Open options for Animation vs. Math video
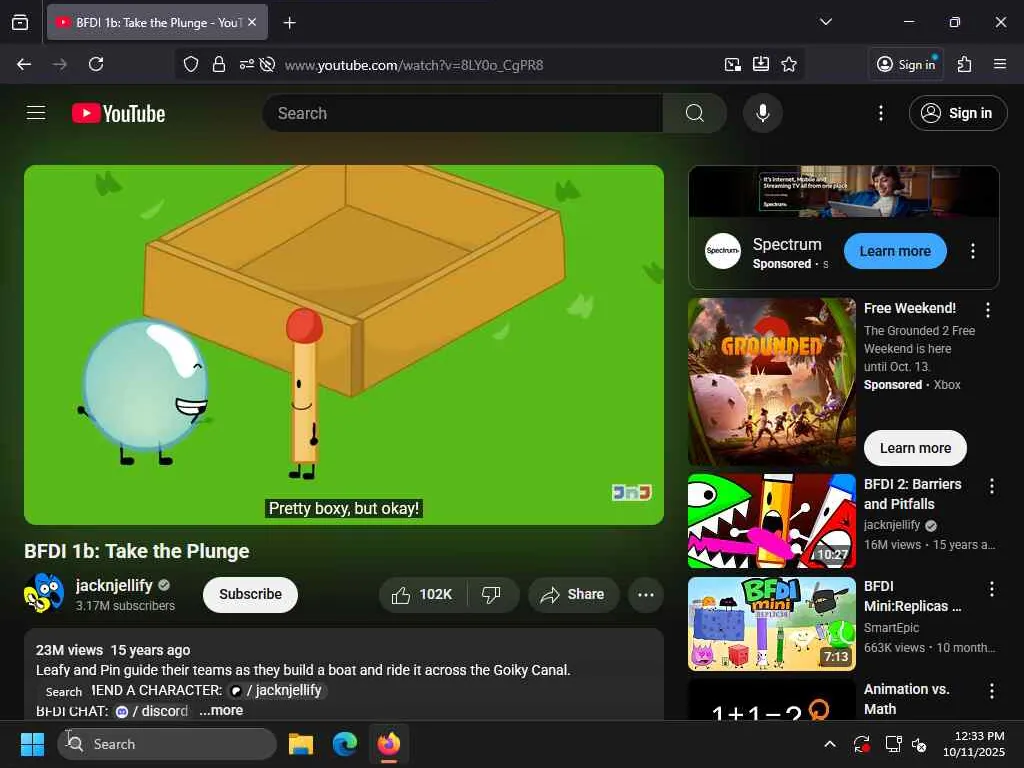This screenshot has width=1024, height=768. tap(991, 691)
